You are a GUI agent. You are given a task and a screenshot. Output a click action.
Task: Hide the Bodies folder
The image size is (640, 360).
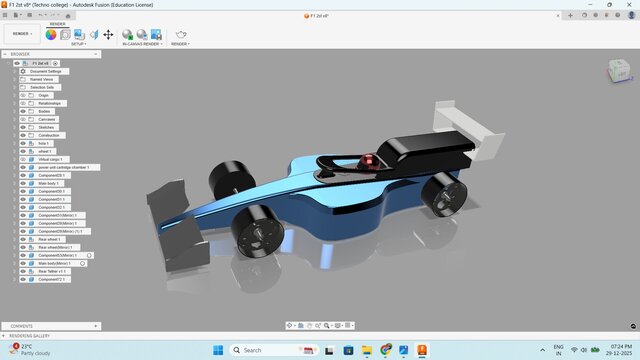tap(23, 111)
